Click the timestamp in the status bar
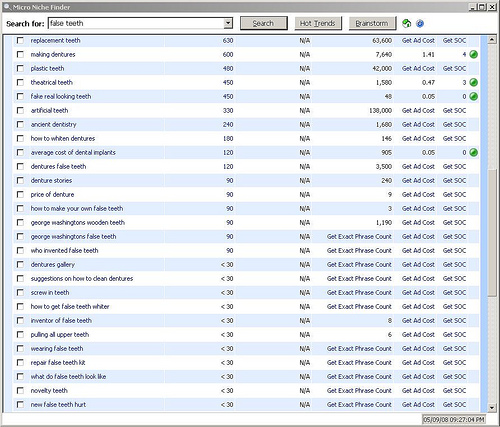The image size is (500, 427). tap(454, 419)
